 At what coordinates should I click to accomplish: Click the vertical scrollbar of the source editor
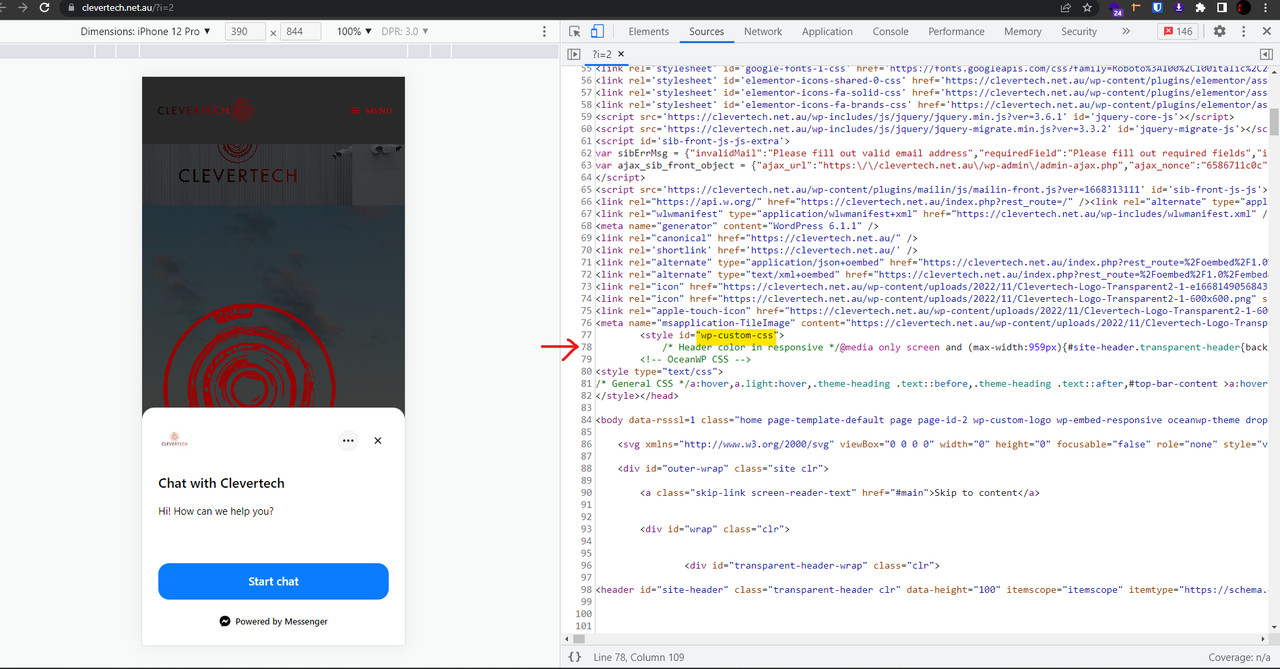pos(1273,120)
